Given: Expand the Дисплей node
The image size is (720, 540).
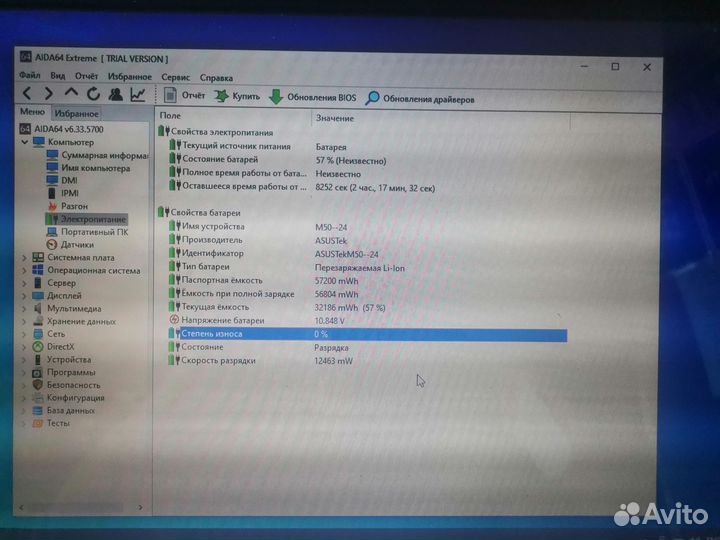Looking at the screenshot, I should coord(24,296).
